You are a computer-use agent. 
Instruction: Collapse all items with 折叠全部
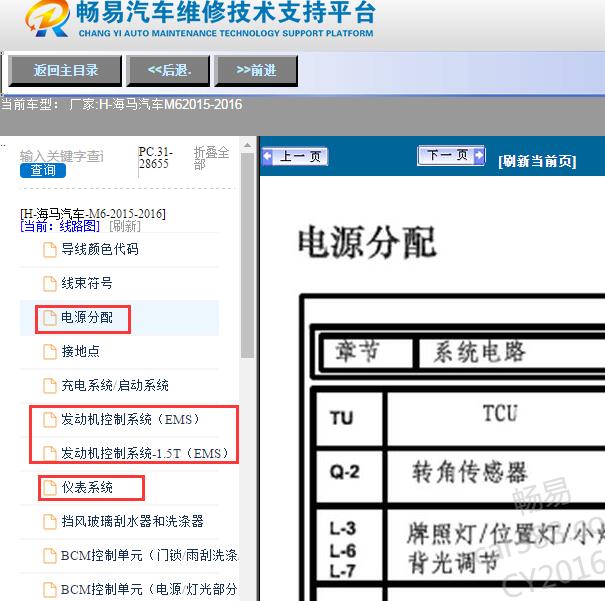pyautogui.click(x=211, y=158)
